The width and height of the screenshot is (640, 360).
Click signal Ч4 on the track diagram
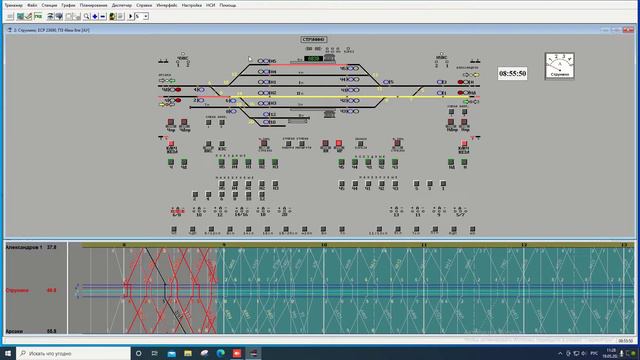coord(350,79)
